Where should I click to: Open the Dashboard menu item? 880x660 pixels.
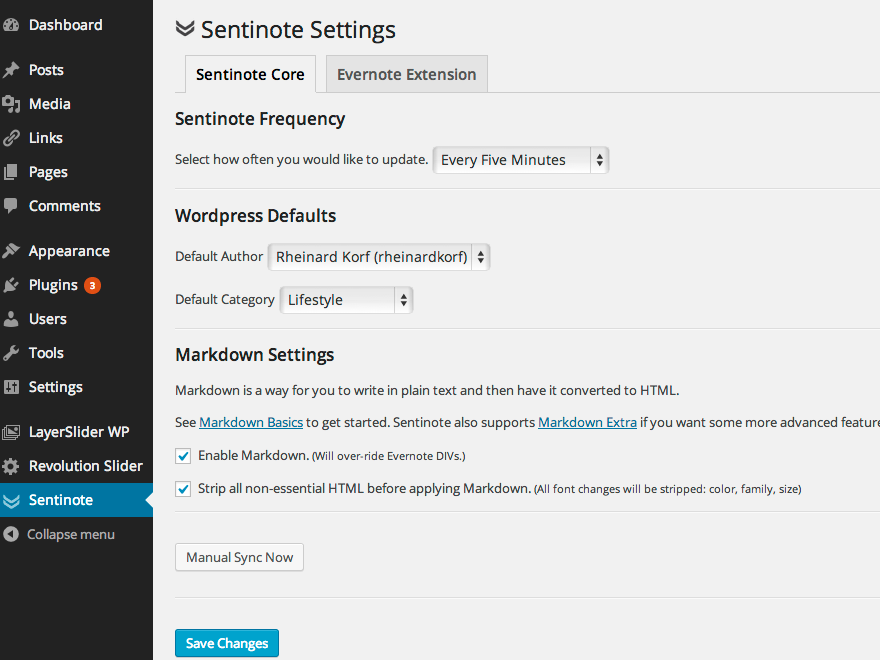click(66, 25)
